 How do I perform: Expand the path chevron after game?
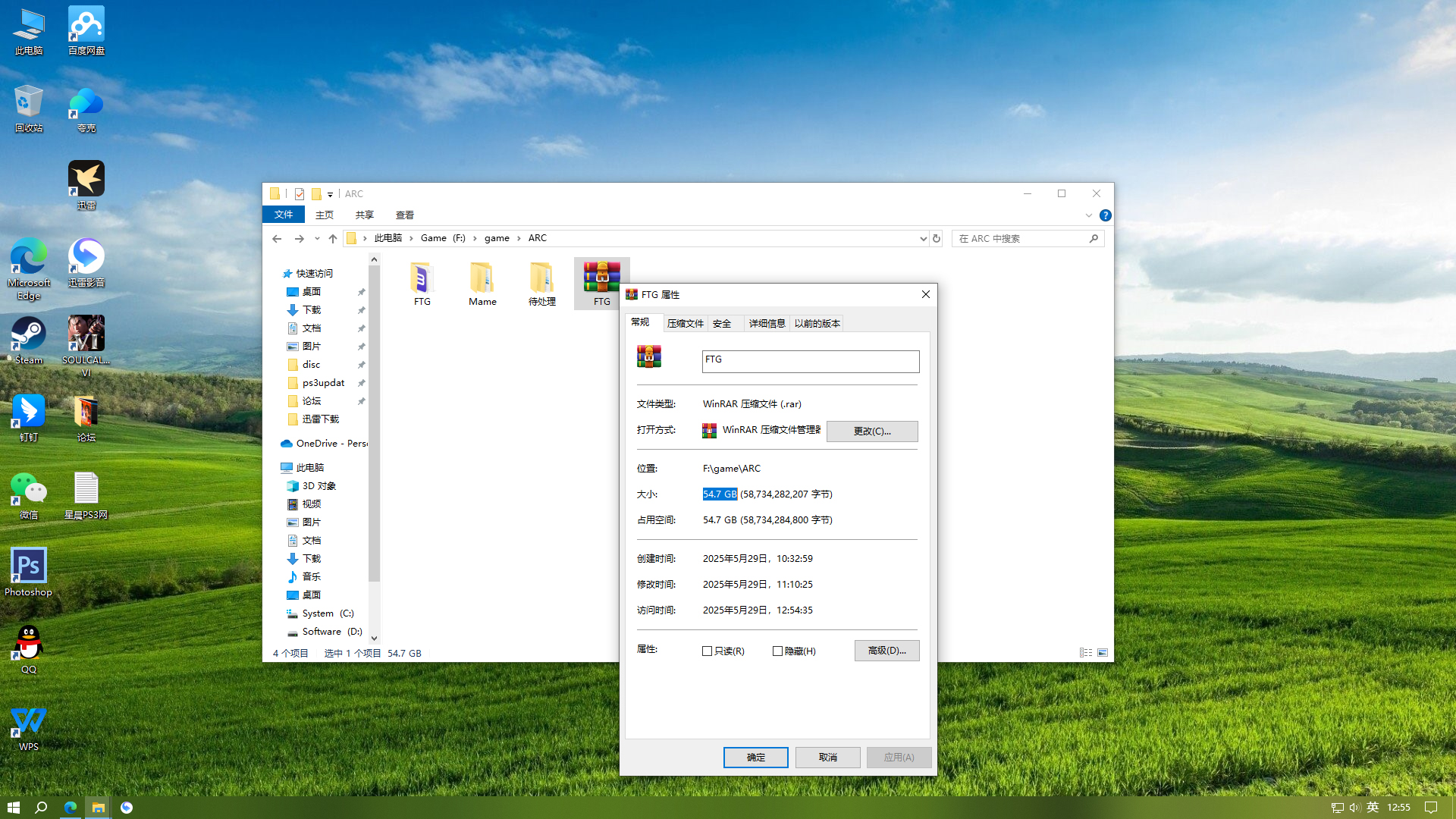(x=519, y=238)
